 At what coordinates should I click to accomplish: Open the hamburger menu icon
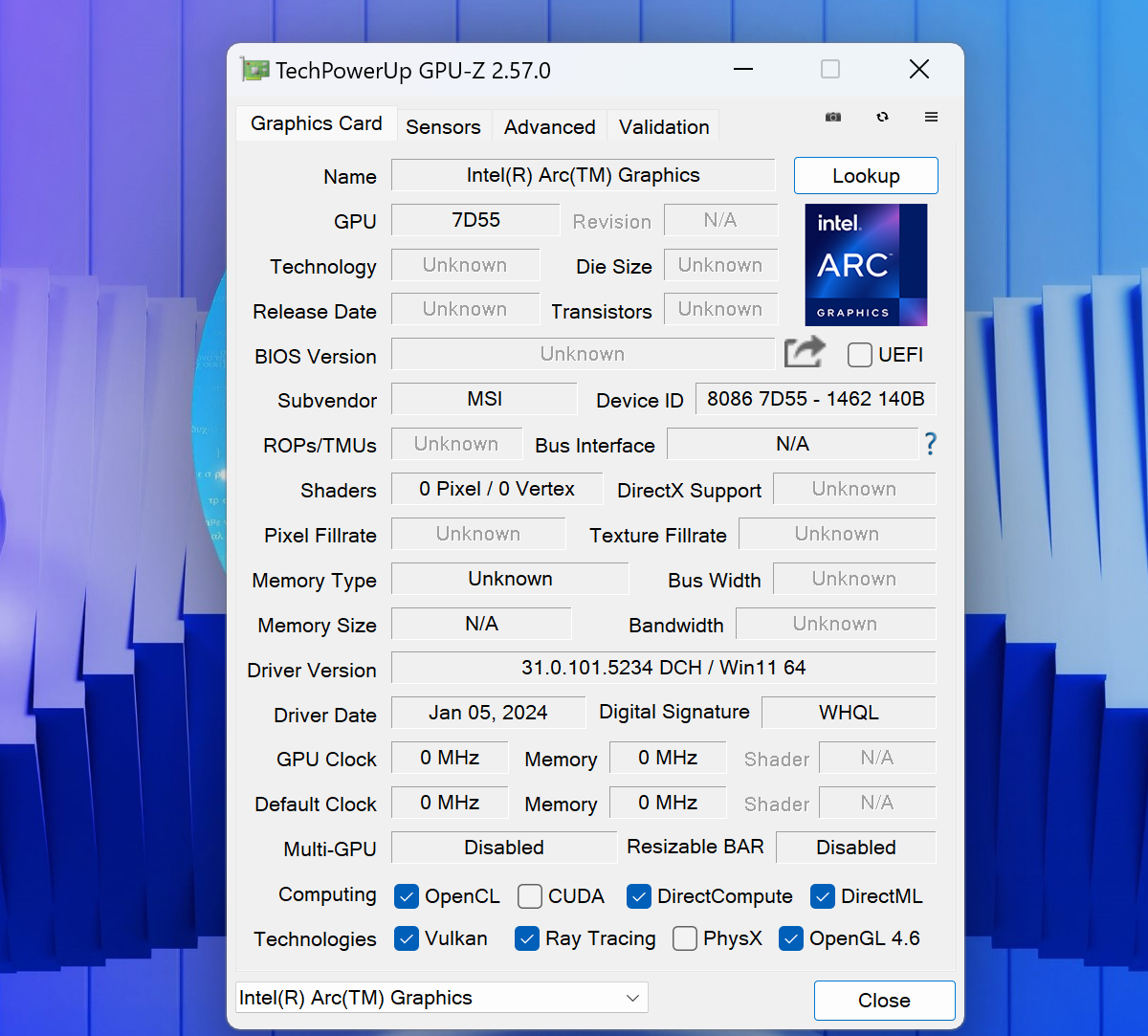click(931, 117)
